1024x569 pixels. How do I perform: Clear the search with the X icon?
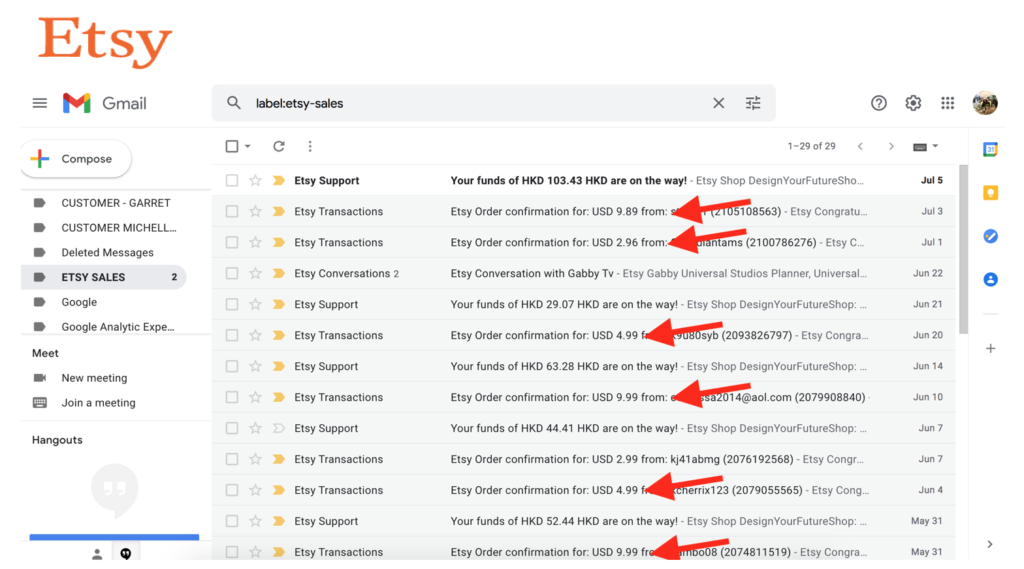(718, 103)
